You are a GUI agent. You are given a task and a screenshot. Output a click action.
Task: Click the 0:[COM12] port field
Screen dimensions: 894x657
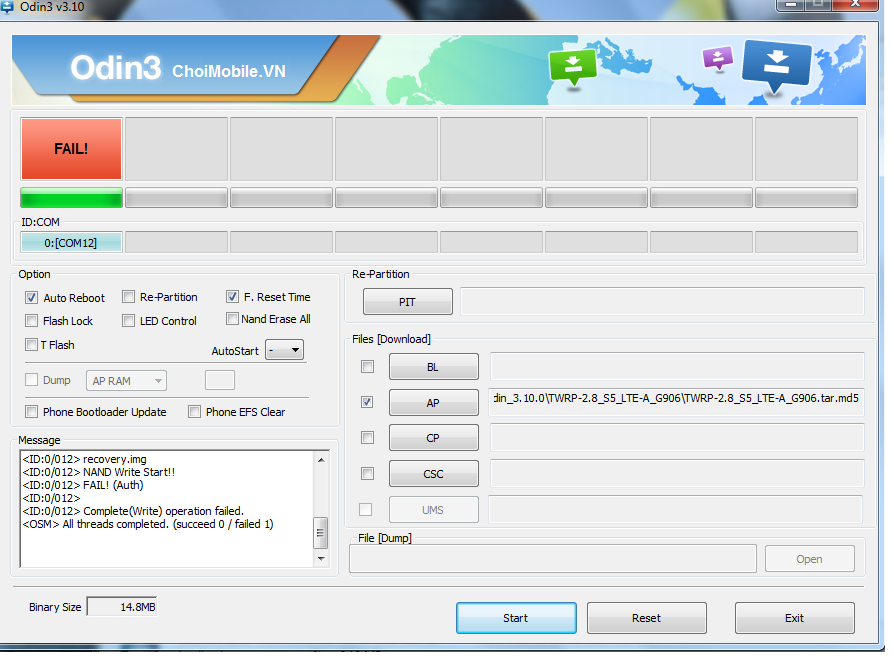[x=71, y=242]
